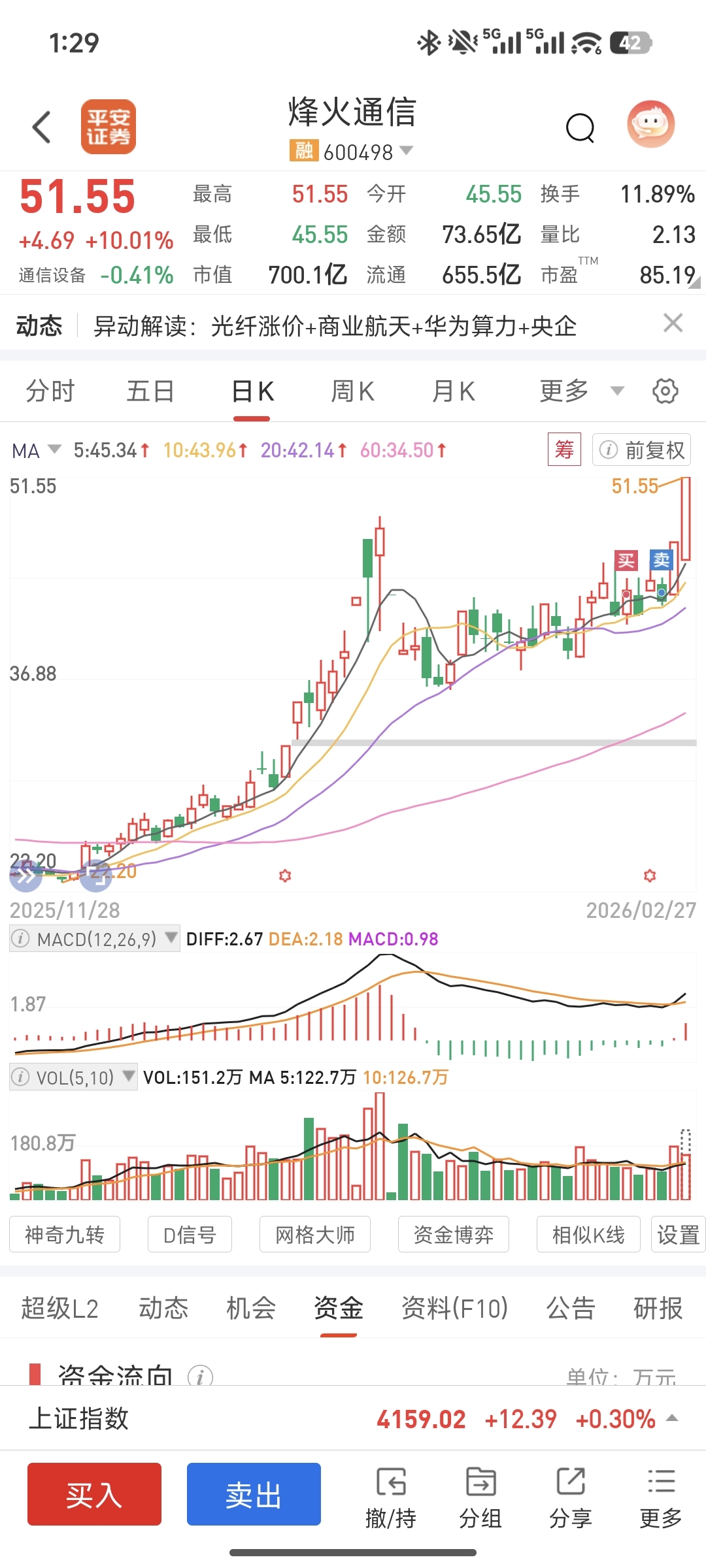Image resolution: width=706 pixels, height=1568 pixels.
Task: Tap 网格大师 button
Action: [x=315, y=1235]
